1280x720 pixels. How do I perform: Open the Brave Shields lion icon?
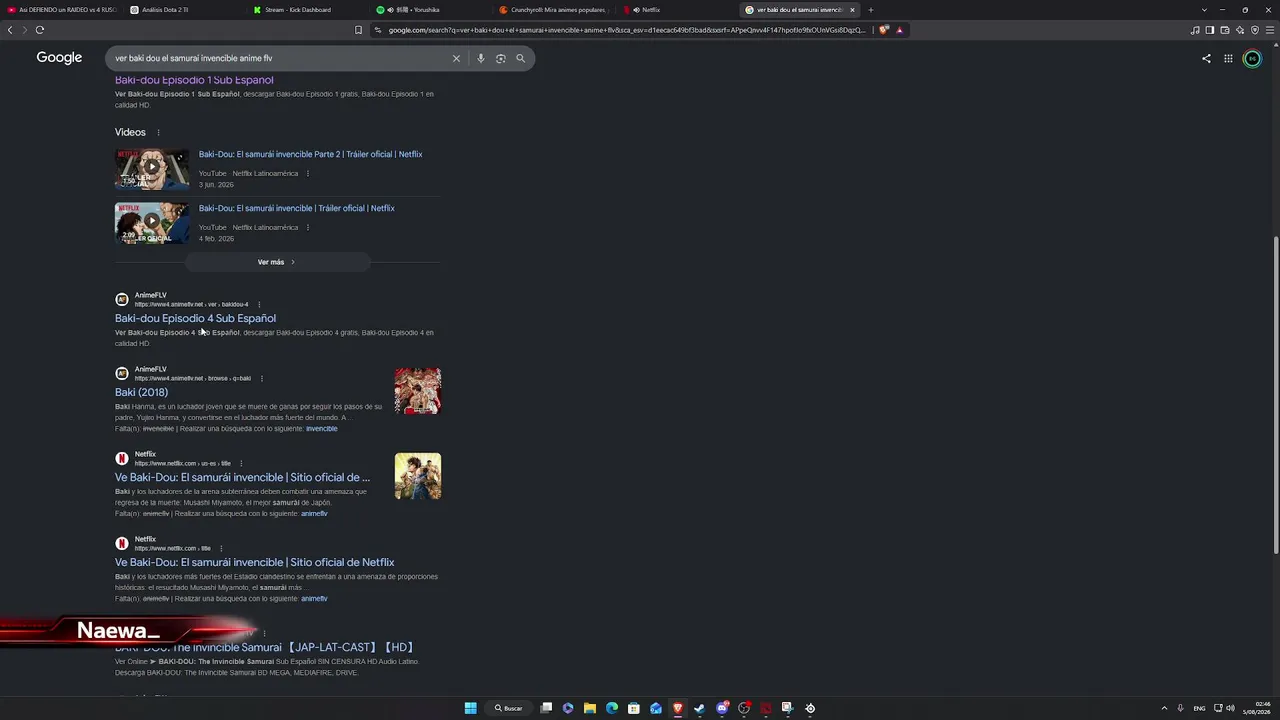click(884, 30)
